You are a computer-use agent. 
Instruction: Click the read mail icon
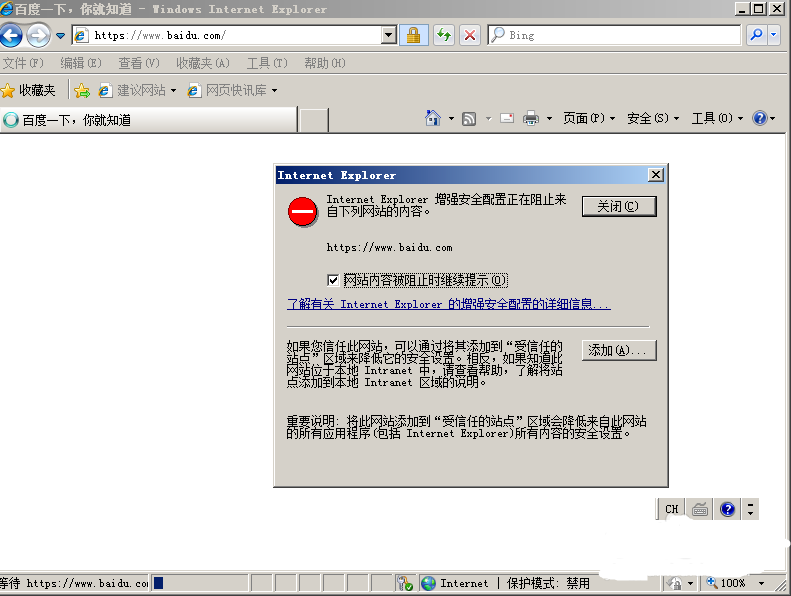click(507, 119)
